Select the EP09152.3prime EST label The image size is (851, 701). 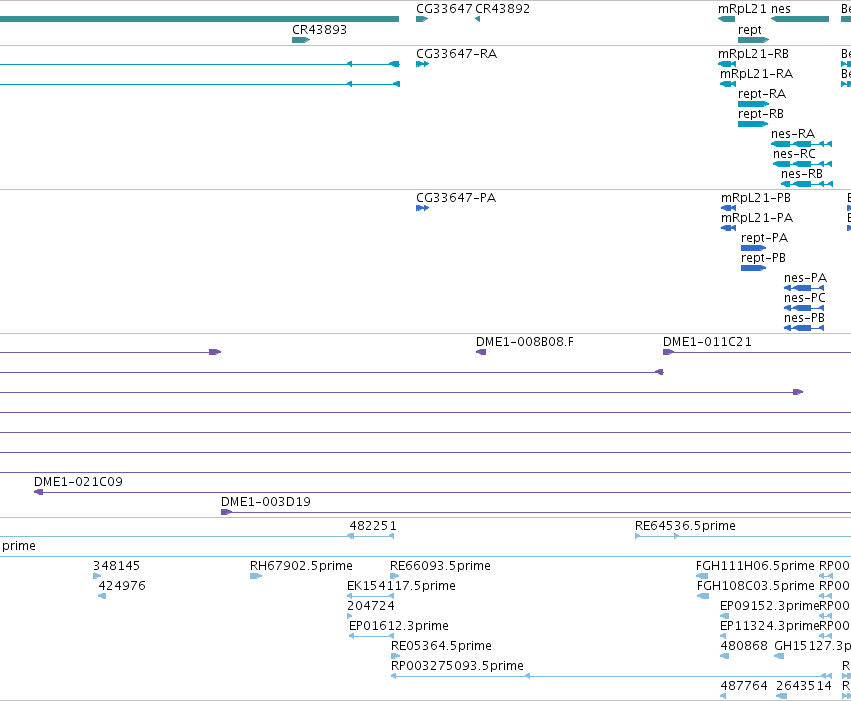pos(769,606)
